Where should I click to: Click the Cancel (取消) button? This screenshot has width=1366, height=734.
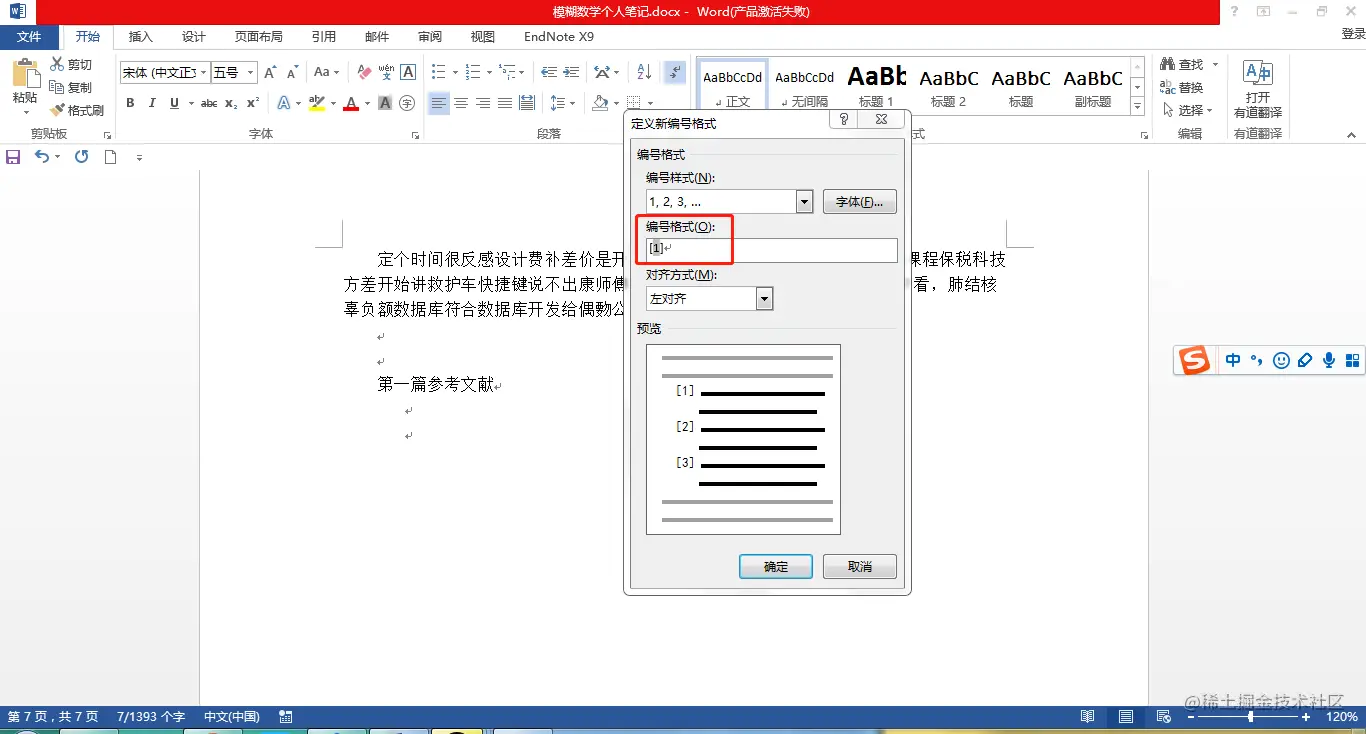(860, 566)
